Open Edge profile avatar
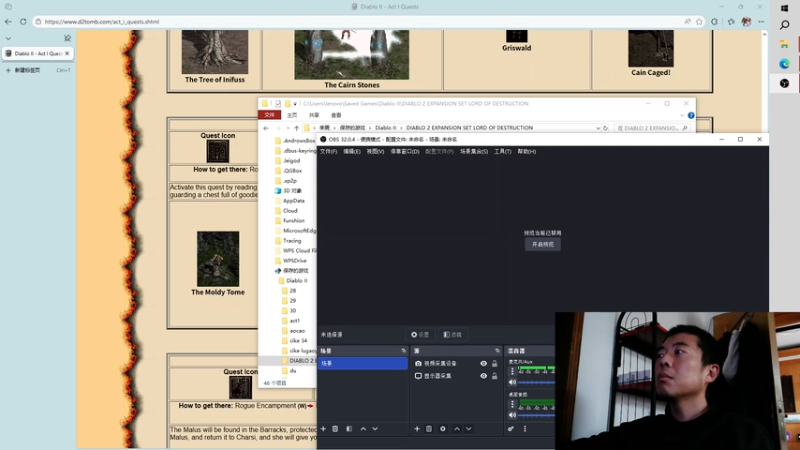800x450 pixels. 746,21
